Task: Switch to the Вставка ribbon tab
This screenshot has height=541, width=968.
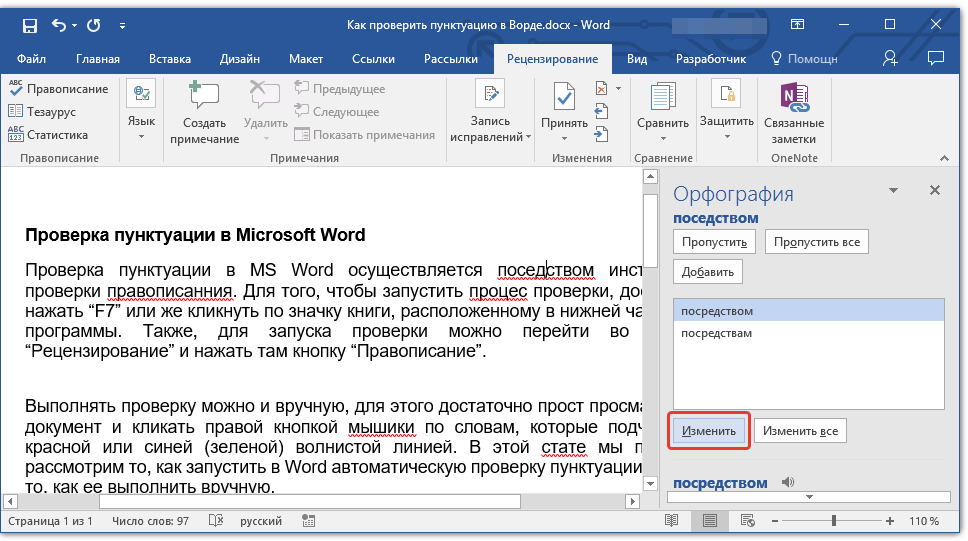Action: point(170,59)
